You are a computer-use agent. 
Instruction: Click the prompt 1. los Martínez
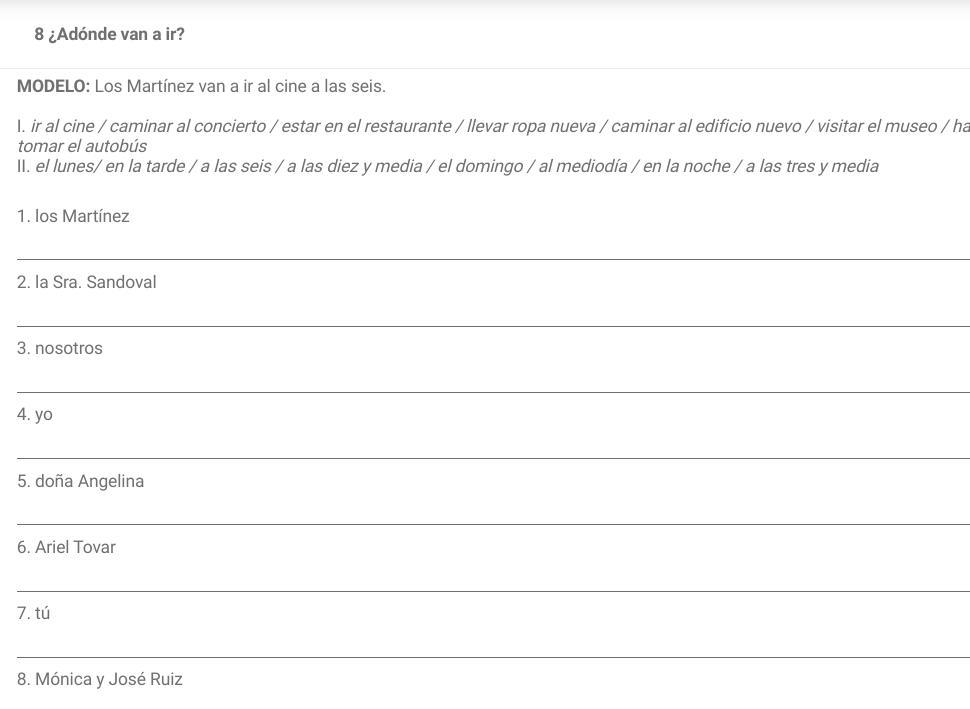coord(73,216)
